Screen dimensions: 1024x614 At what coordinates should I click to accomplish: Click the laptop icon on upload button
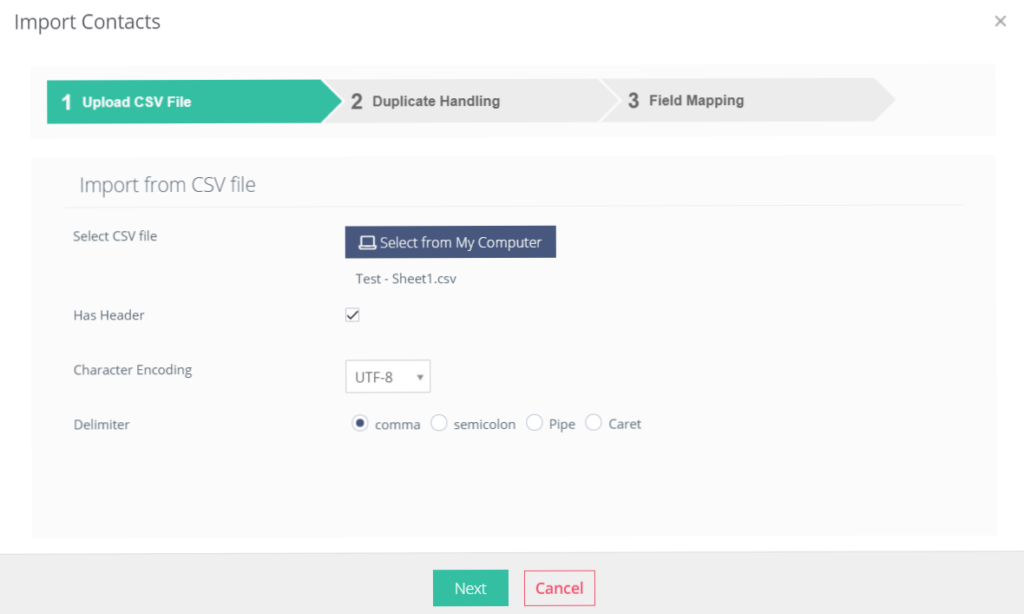click(367, 242)
